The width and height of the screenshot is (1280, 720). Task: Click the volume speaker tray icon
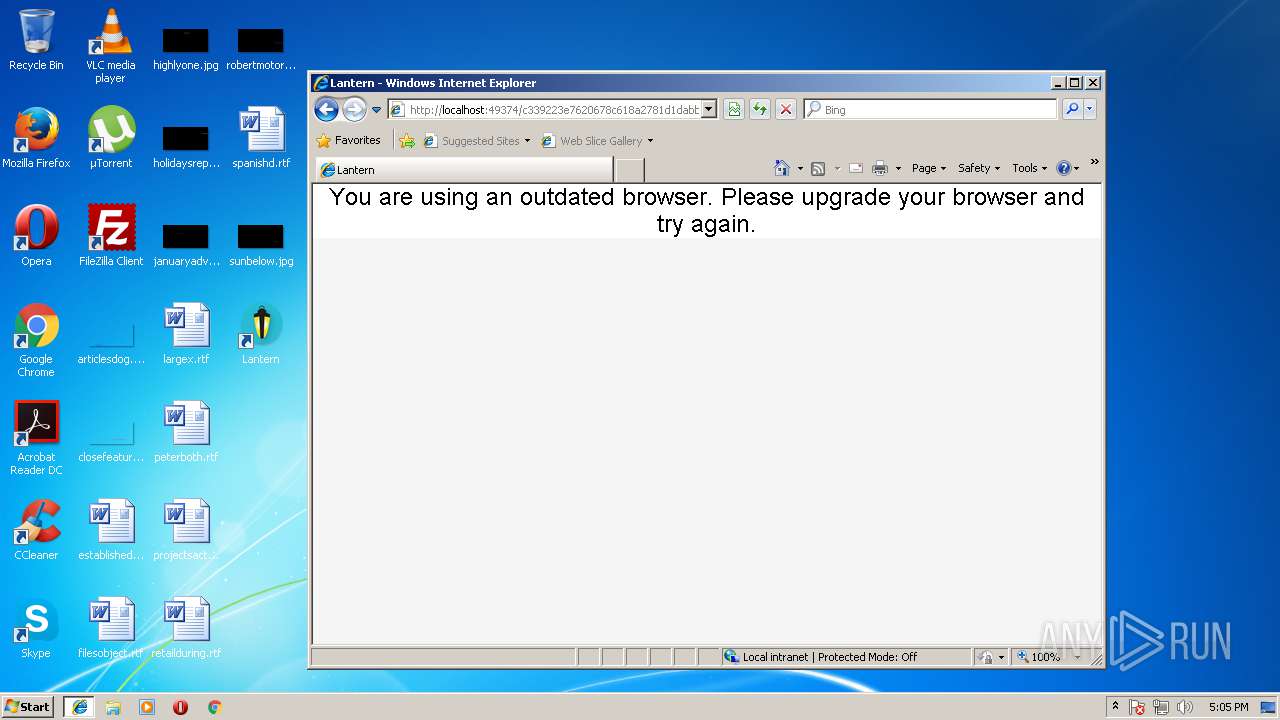[x=1185, y=707]
